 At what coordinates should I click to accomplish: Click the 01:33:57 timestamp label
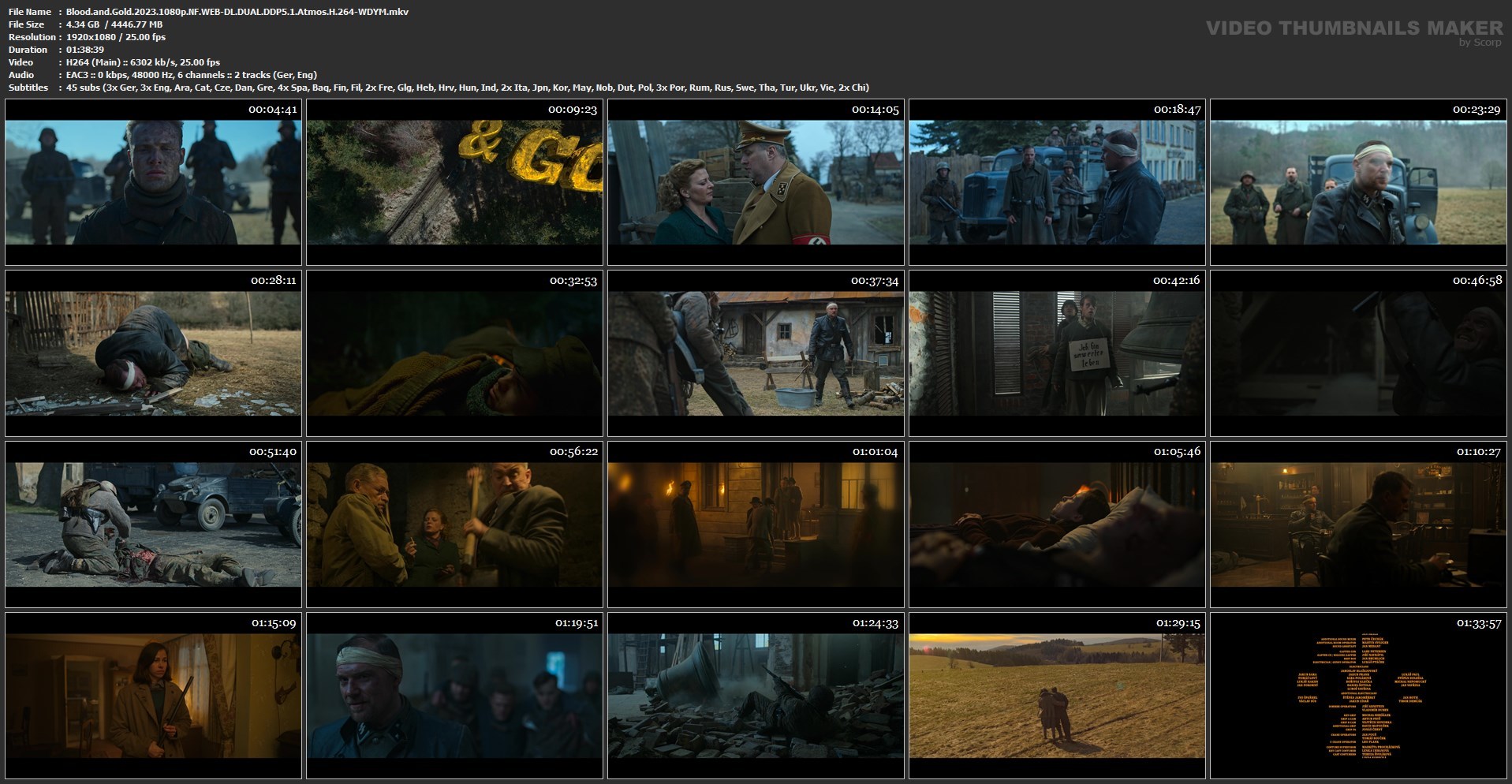tap(1478, 623)
